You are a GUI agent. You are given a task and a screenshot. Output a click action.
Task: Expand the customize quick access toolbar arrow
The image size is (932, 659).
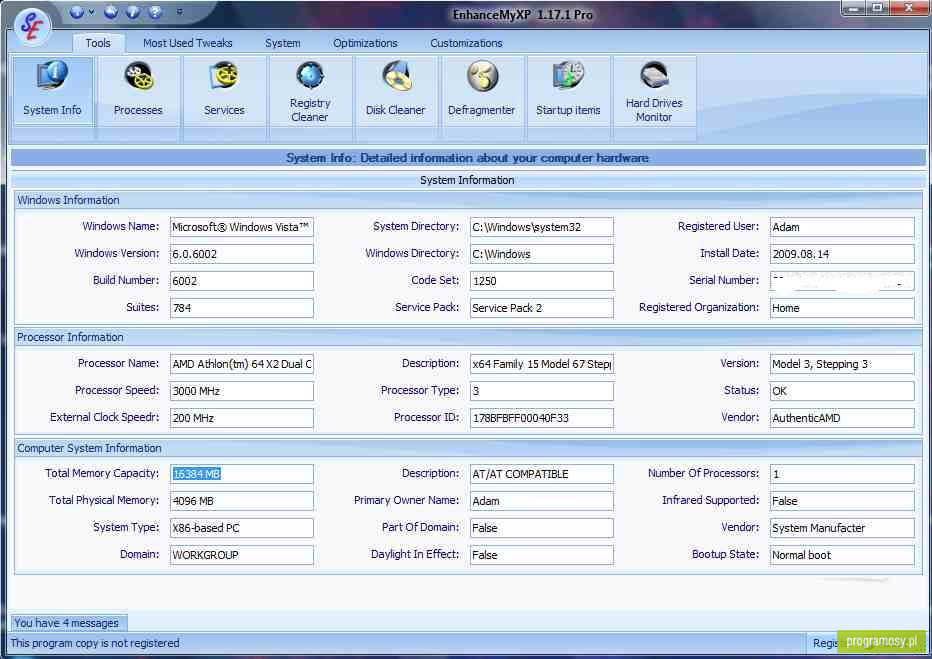(x=180, y=12)
